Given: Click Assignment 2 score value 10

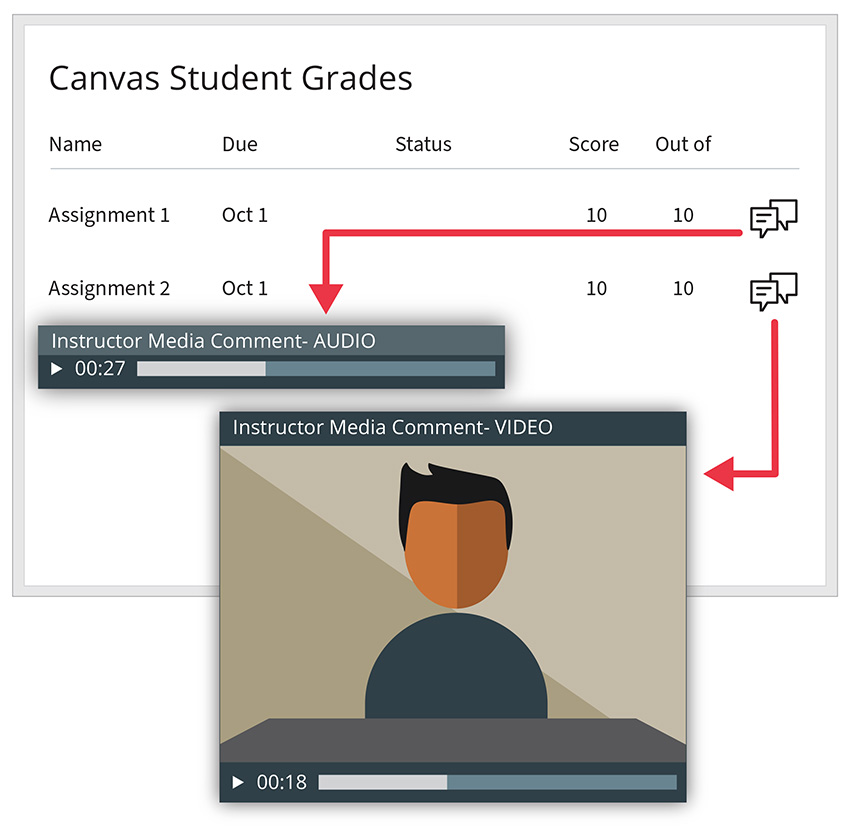Looking at the screenshot, I should click(x=596, y=288).
